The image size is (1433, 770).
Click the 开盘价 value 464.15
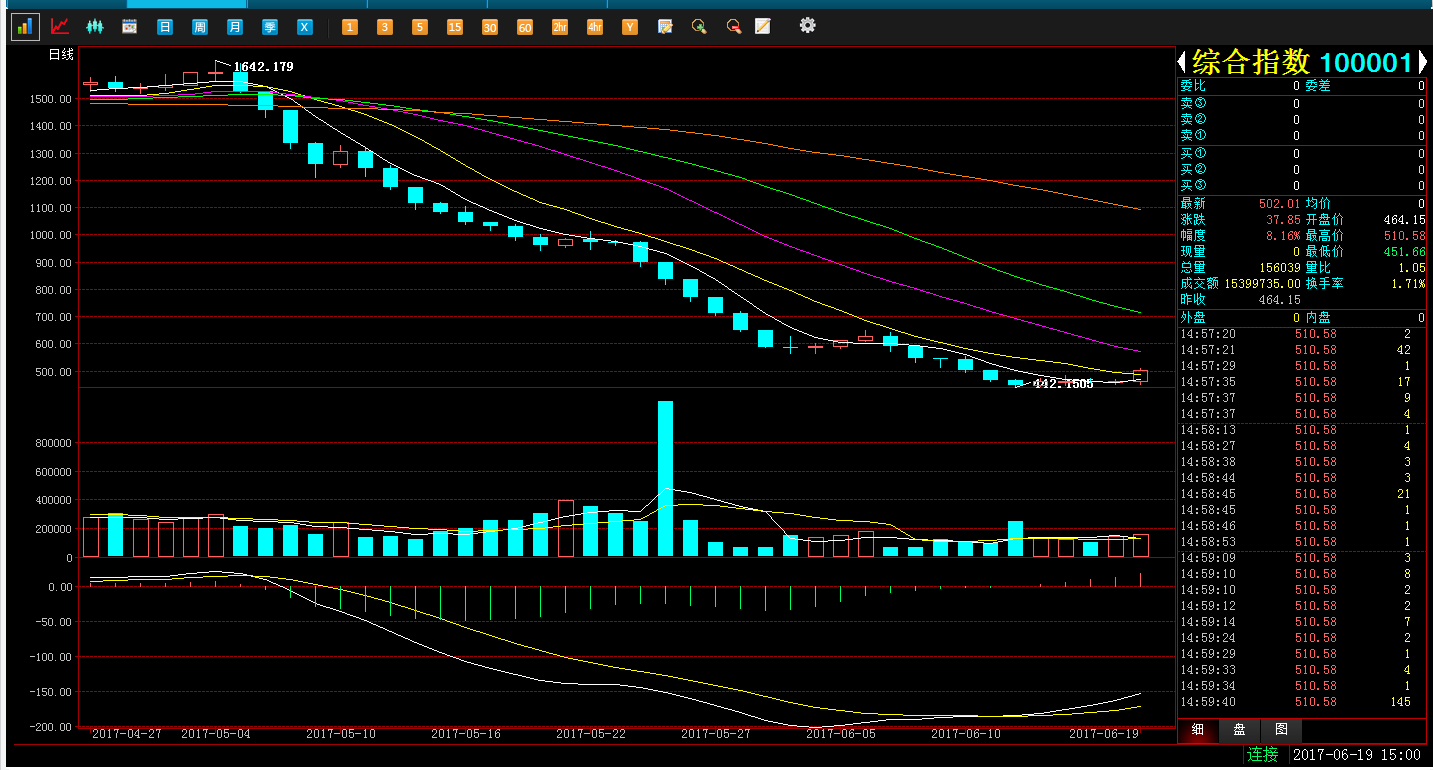click(x=1404, y=220)
